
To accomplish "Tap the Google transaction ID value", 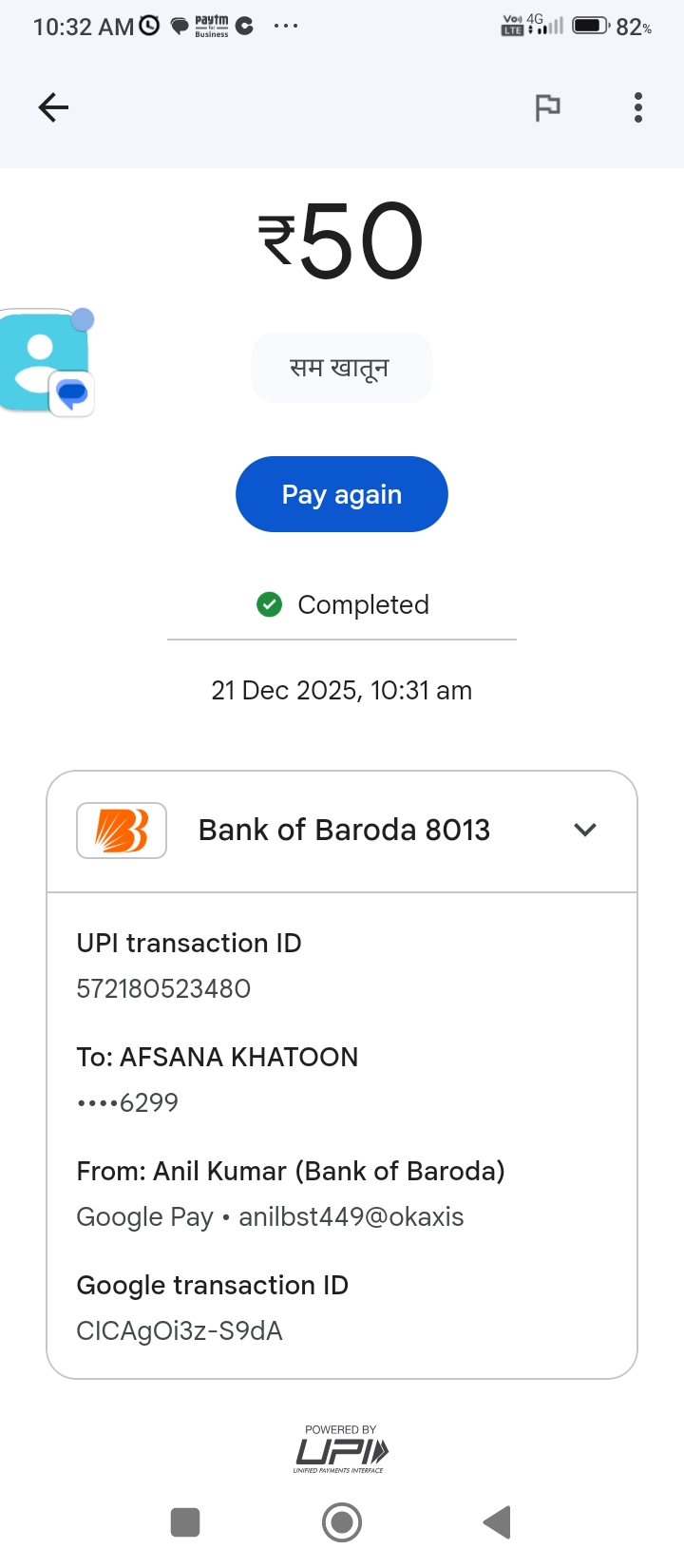I will pyautogui.click(x=180, y=1331).
